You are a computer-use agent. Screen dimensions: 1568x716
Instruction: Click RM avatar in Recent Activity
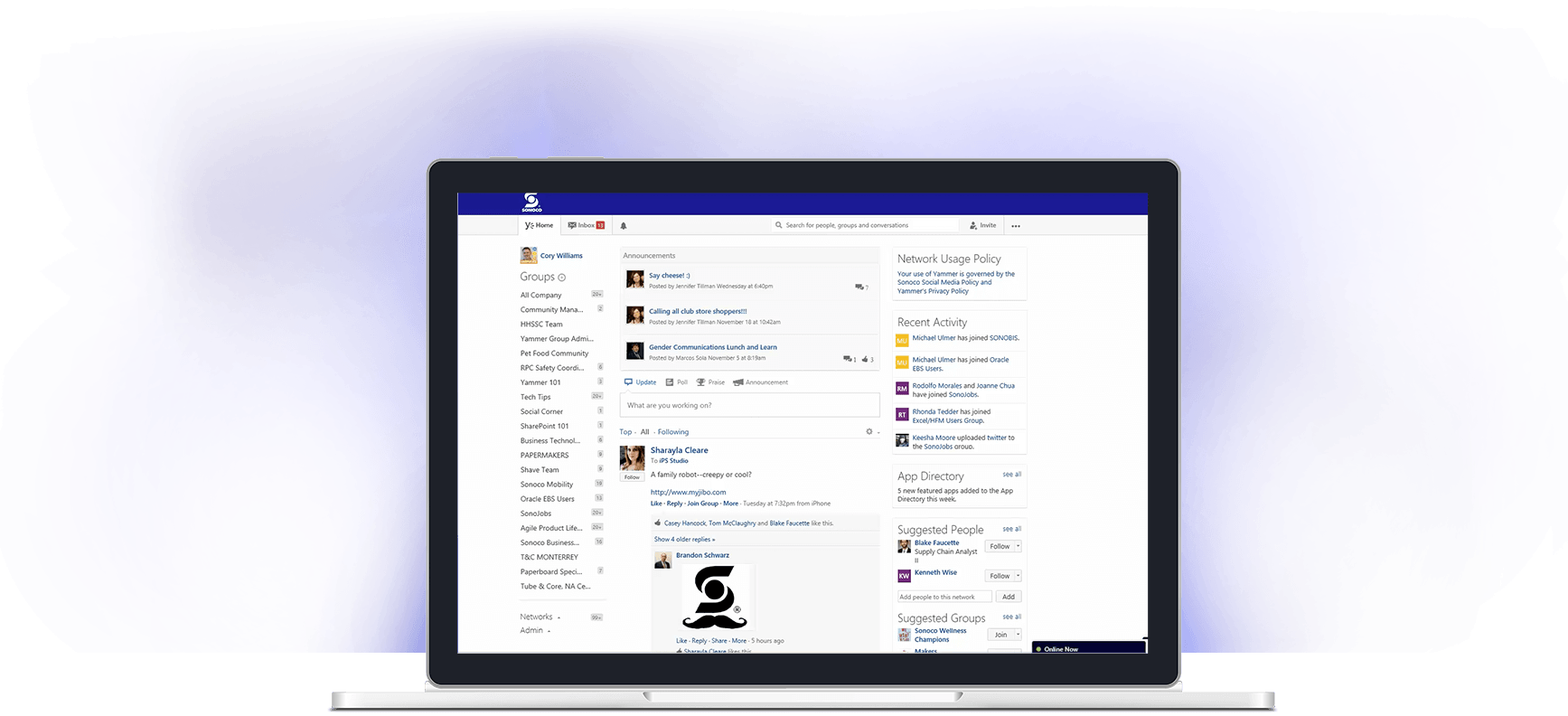(902, 389)
